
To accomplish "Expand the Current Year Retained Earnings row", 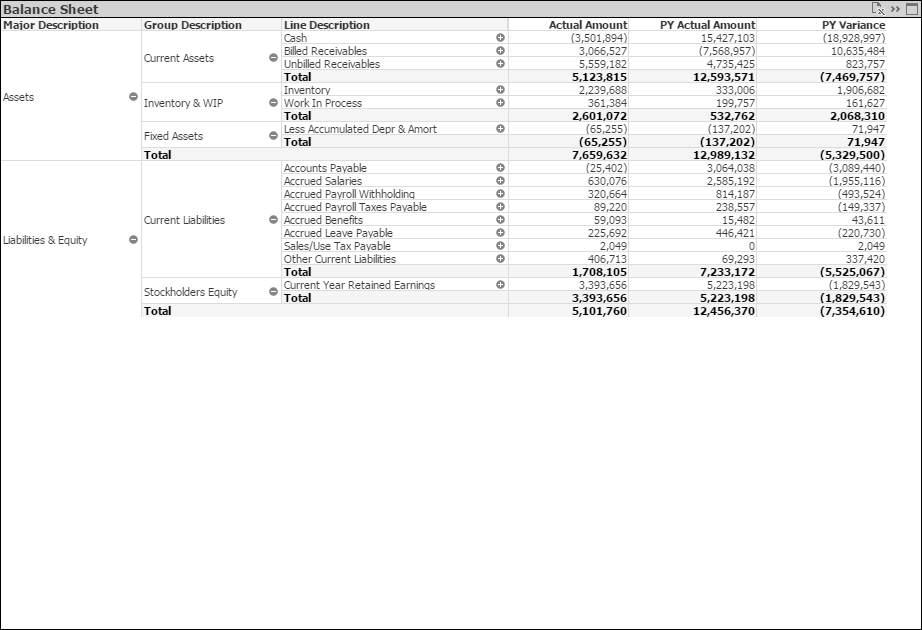I will (x=500, y=285).
